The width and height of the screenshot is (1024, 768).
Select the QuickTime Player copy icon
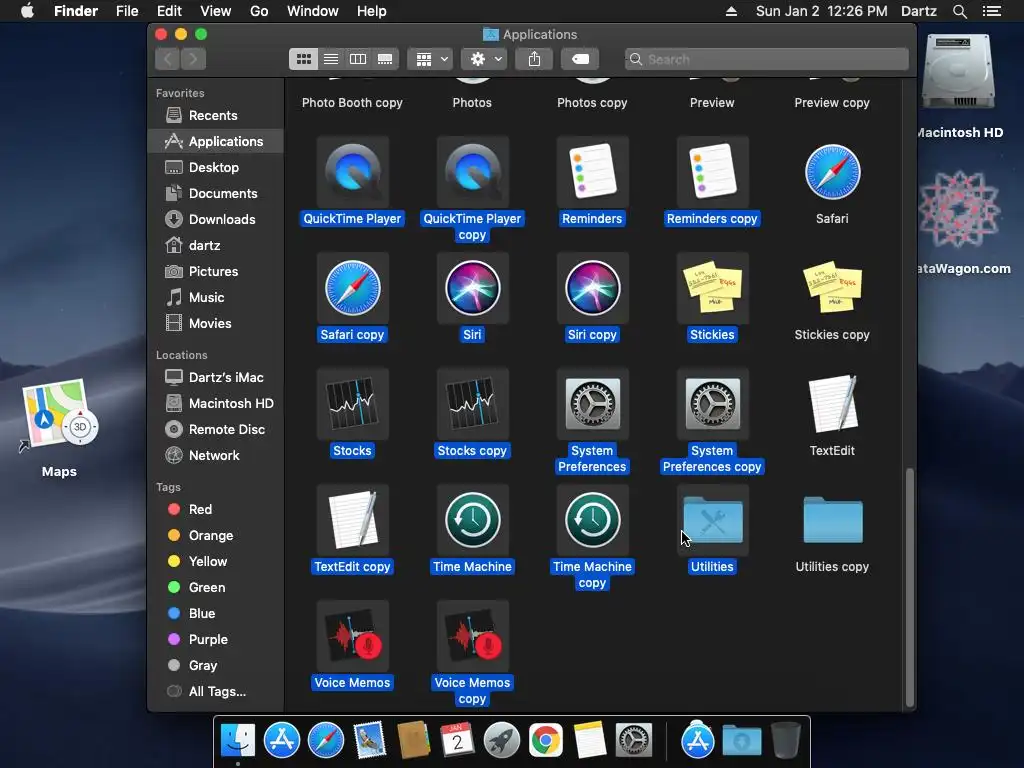[x=472, y=172]
